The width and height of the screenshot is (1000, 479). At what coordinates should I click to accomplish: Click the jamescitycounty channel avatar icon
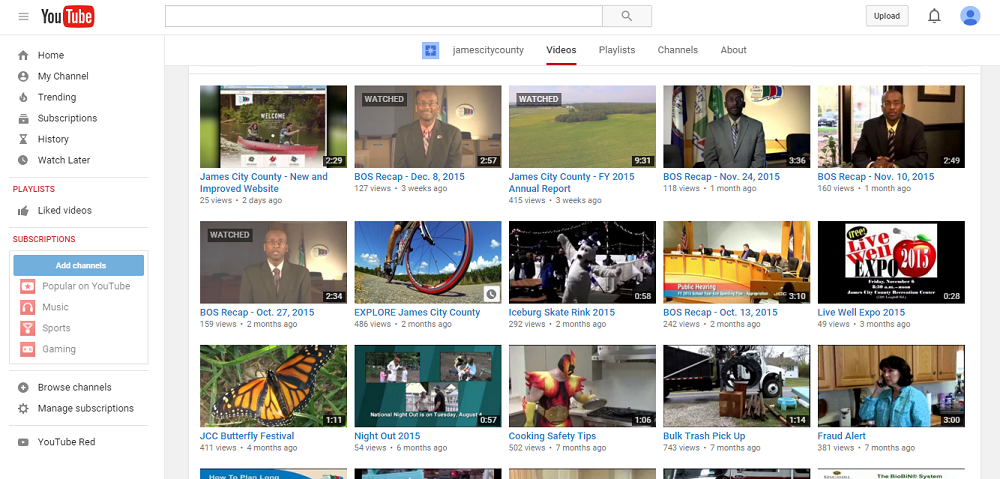(430, 50)
